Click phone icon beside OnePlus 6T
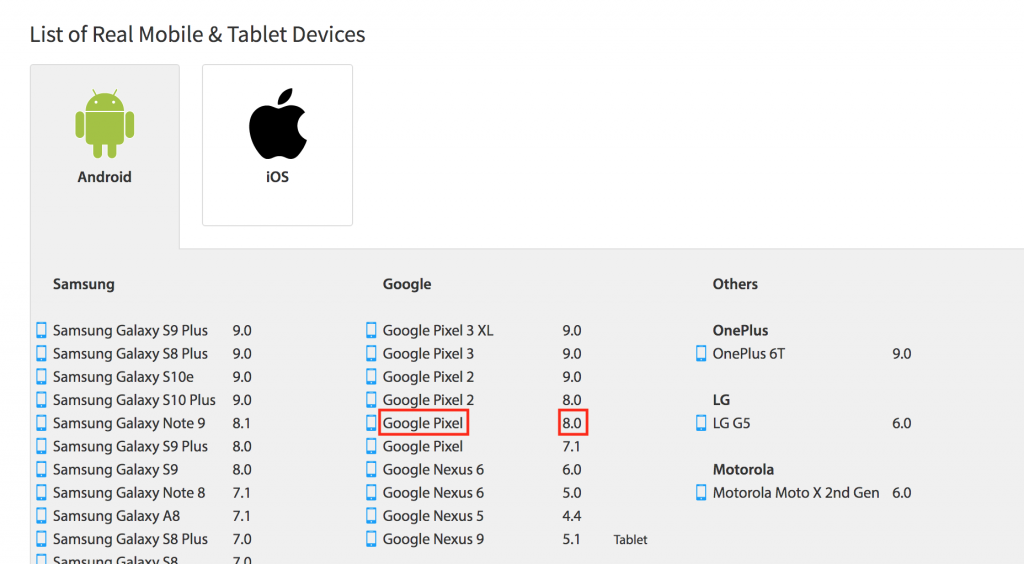This screenshot has height=564, width=1024. 701,353
